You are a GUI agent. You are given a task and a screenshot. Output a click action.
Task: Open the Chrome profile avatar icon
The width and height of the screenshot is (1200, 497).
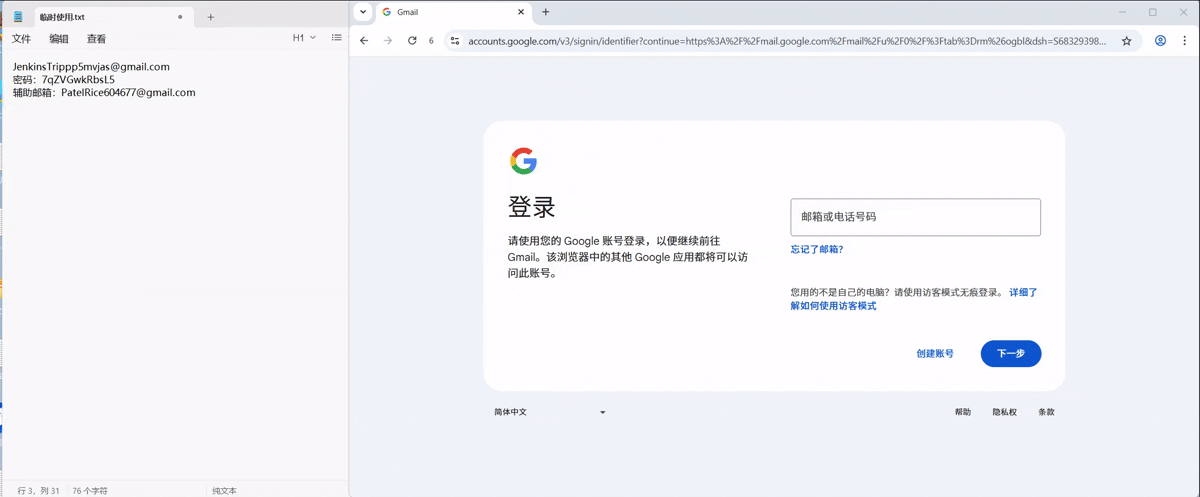point(1161,41)
